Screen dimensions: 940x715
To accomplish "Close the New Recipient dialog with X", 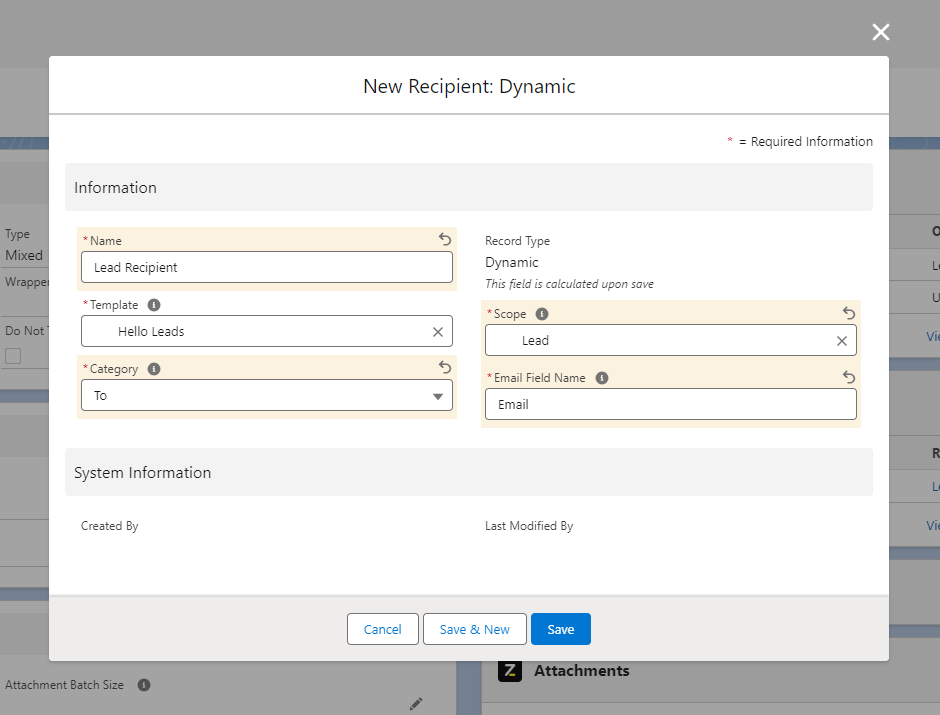I will coord(880,32).
